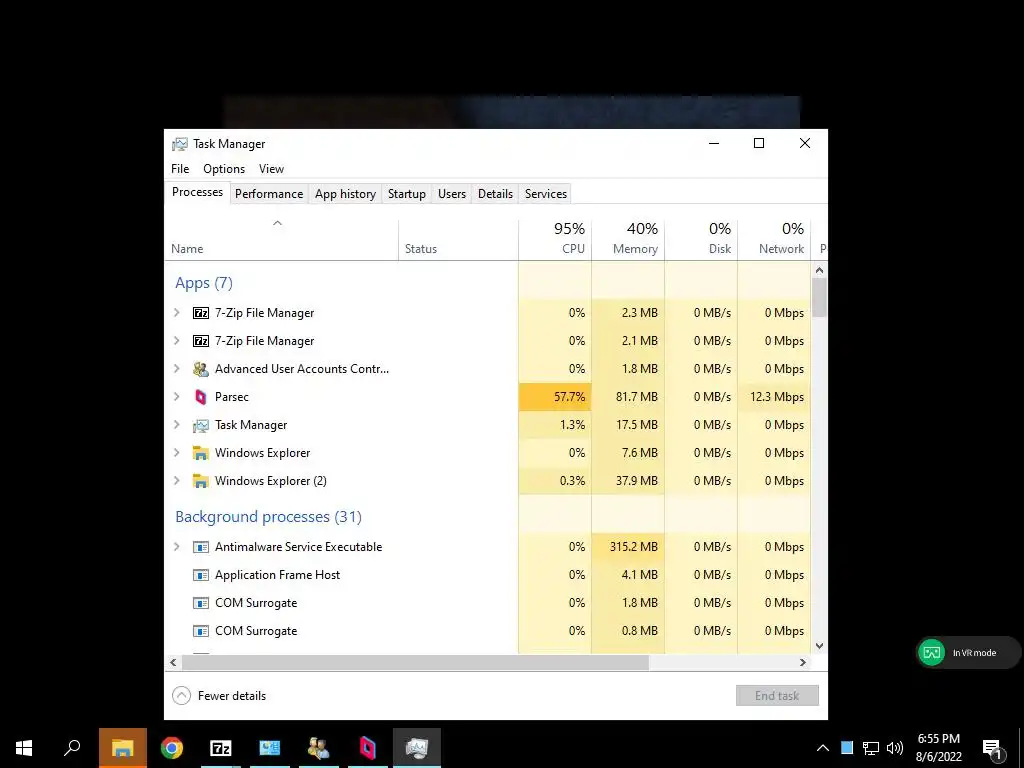The height and width of the screenshot is (768, 1024).
Task: Click the Antimalware Service Executable icon
Action: point(200,547)
